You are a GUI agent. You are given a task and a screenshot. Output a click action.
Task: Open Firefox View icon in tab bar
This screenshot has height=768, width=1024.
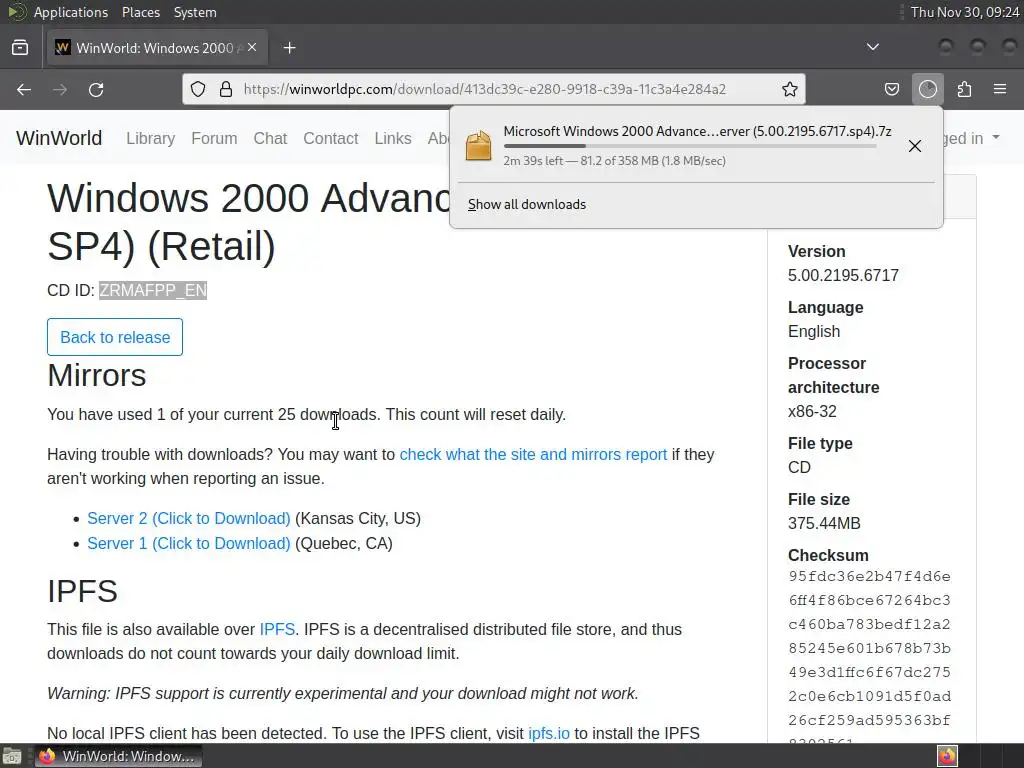point(20,48)
